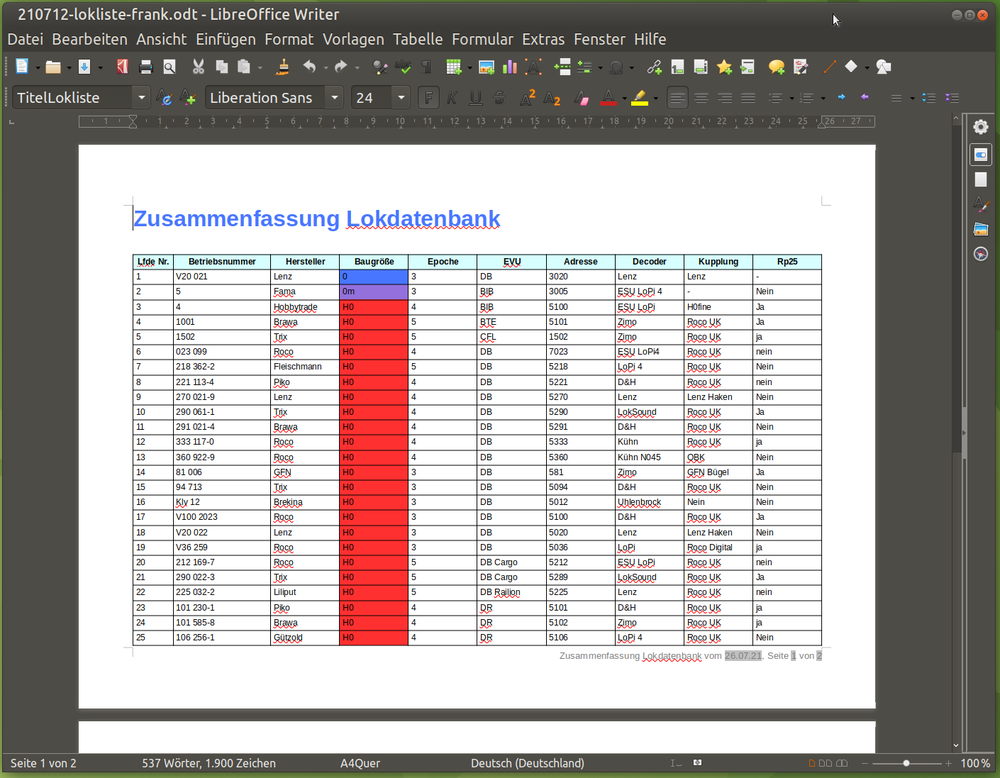Open the Tabelle menu

click(417, 39)
